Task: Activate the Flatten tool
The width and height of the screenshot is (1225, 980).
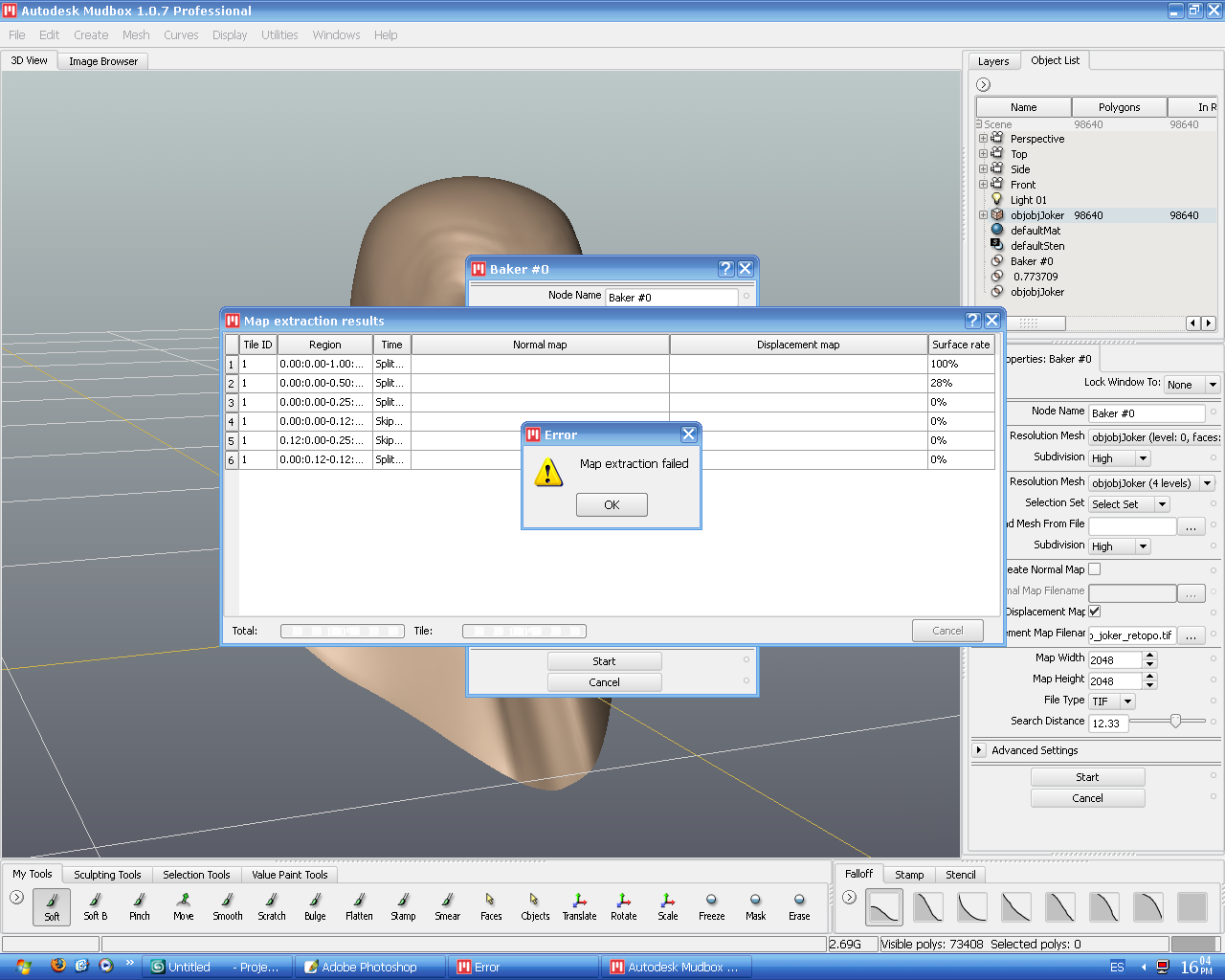Action: click(360, 905)
